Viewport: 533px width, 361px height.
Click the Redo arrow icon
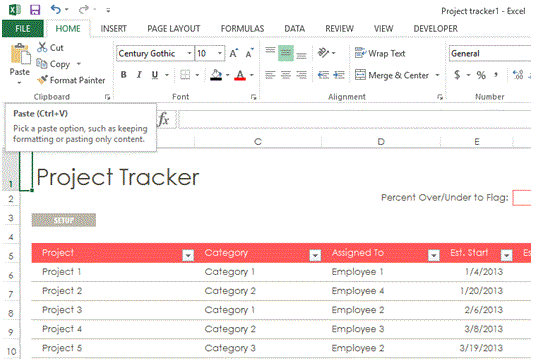pyautogui.click(x=84, y=10)
